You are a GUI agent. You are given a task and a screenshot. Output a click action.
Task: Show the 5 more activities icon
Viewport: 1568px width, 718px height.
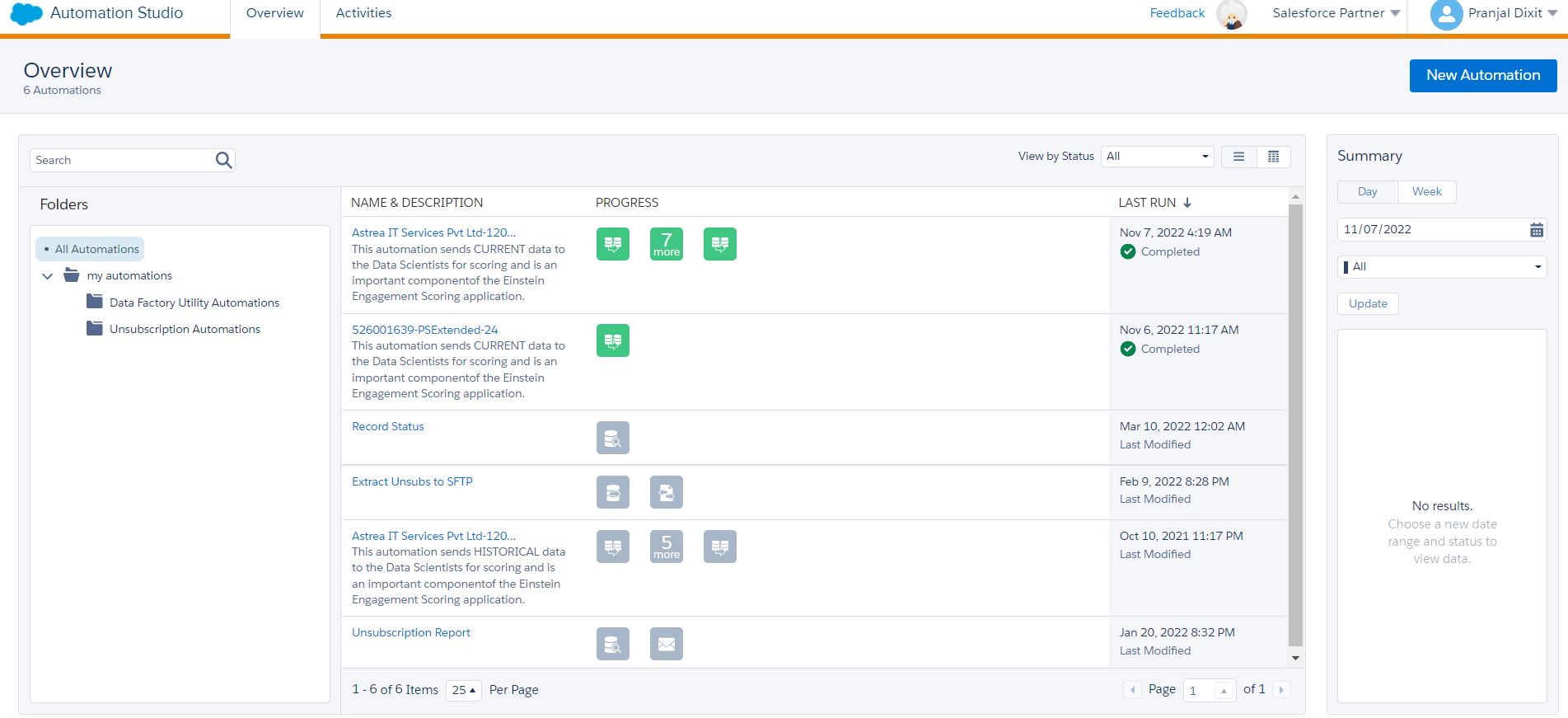667,547
